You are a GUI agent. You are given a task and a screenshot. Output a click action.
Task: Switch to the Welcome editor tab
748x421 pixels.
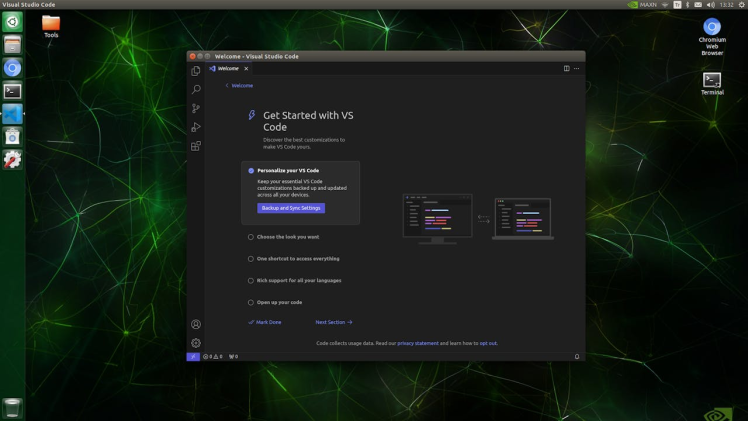(227, 69)
